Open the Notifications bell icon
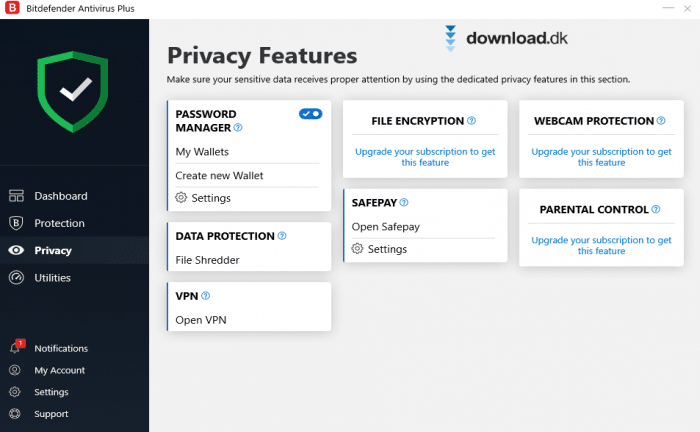 [x=15, y=348]
